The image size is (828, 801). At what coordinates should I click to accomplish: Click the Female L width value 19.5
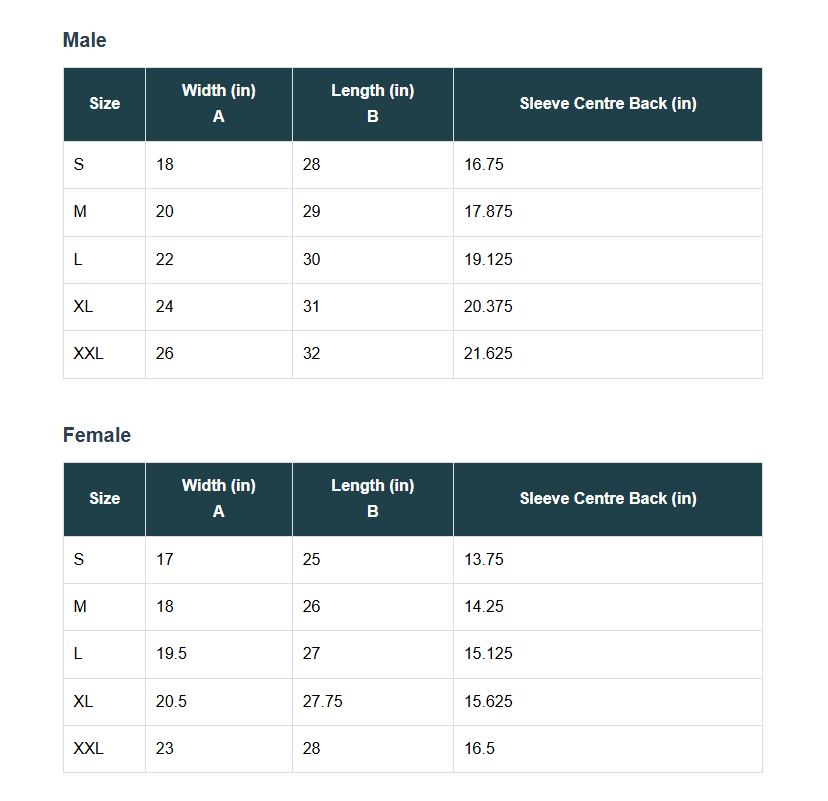coord(171,653)
